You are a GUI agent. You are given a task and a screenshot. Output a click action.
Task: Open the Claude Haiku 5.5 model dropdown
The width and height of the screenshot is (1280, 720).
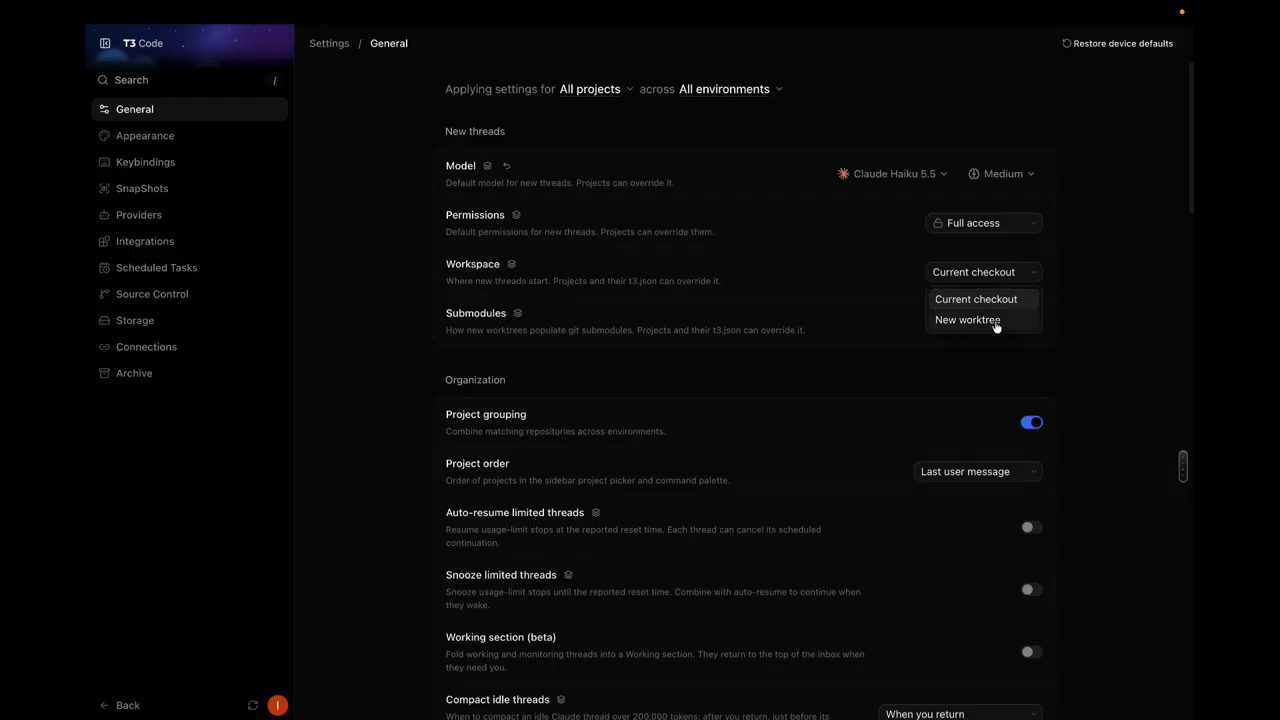point(892,174)
